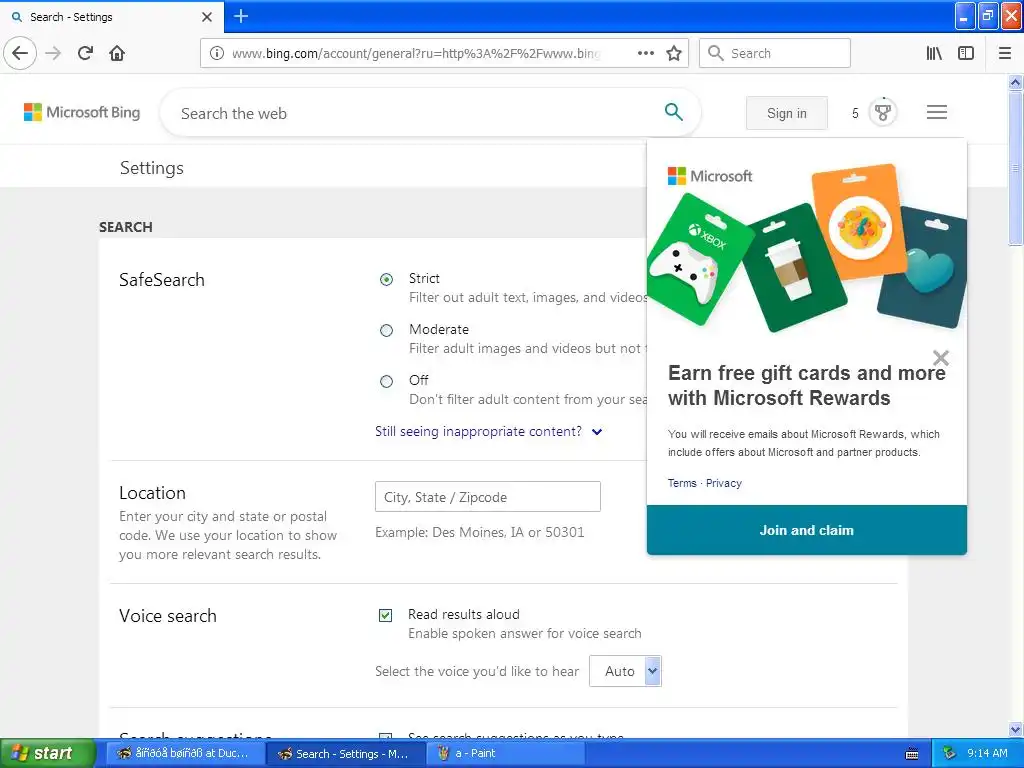Click the browser toolbar Search field

775,53
